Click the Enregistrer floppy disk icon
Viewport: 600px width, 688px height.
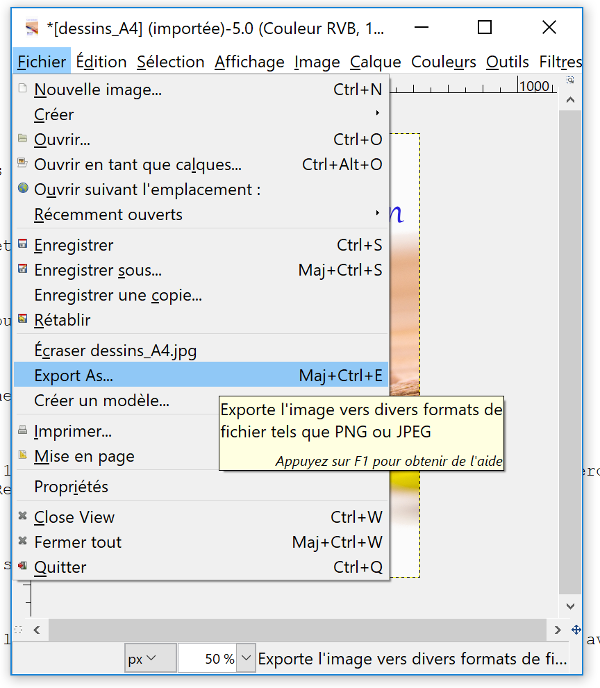(22, 244)
